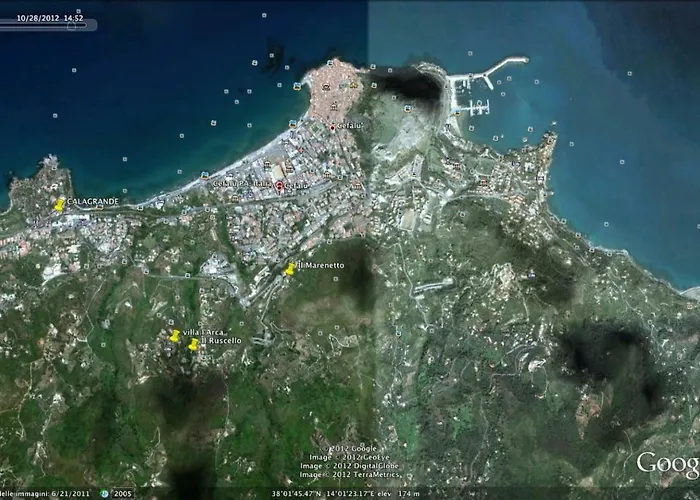The height and width of the screenshot is (500, 700).
Task: Select the yellow Il Marenetto pushpin
Action: (x=290, y=269)
